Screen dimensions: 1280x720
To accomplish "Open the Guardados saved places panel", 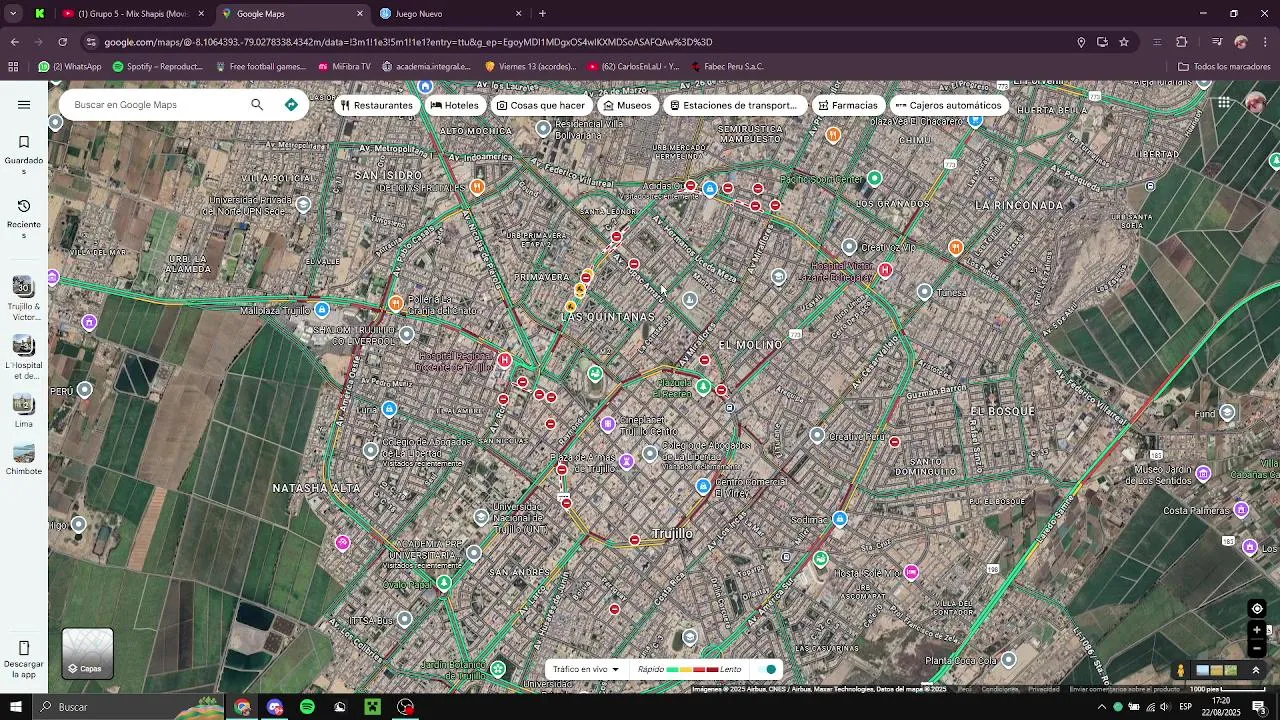I will 24,152.
